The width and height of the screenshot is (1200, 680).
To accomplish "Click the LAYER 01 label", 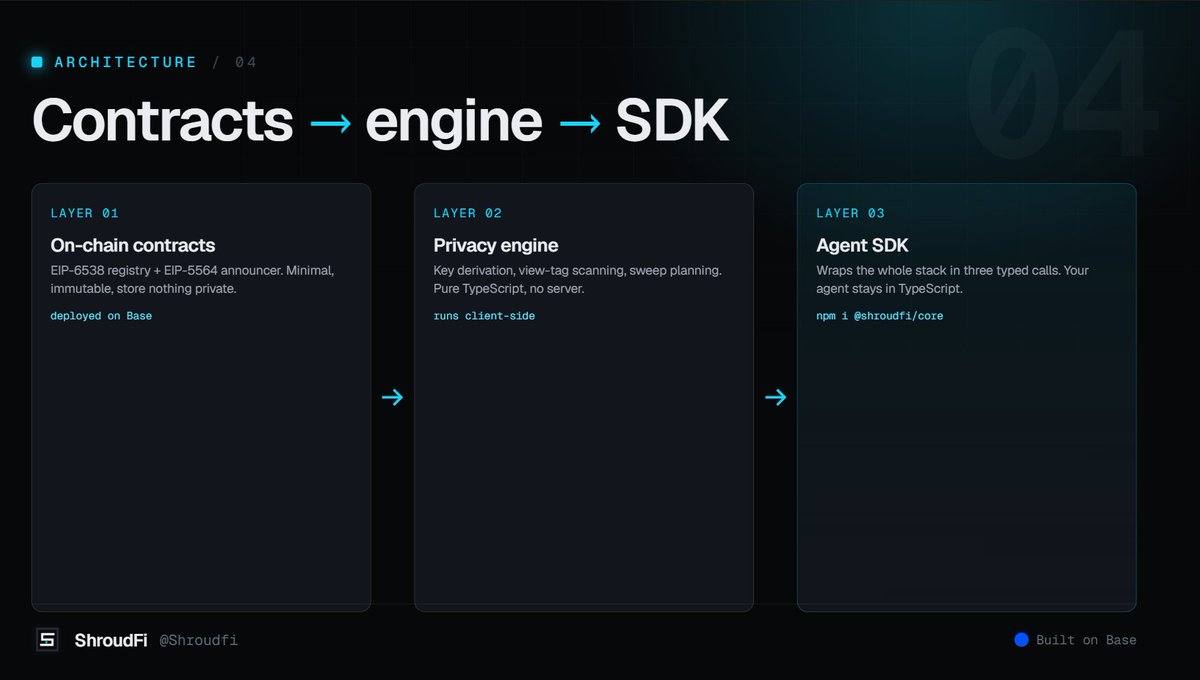I will [85, 213].
